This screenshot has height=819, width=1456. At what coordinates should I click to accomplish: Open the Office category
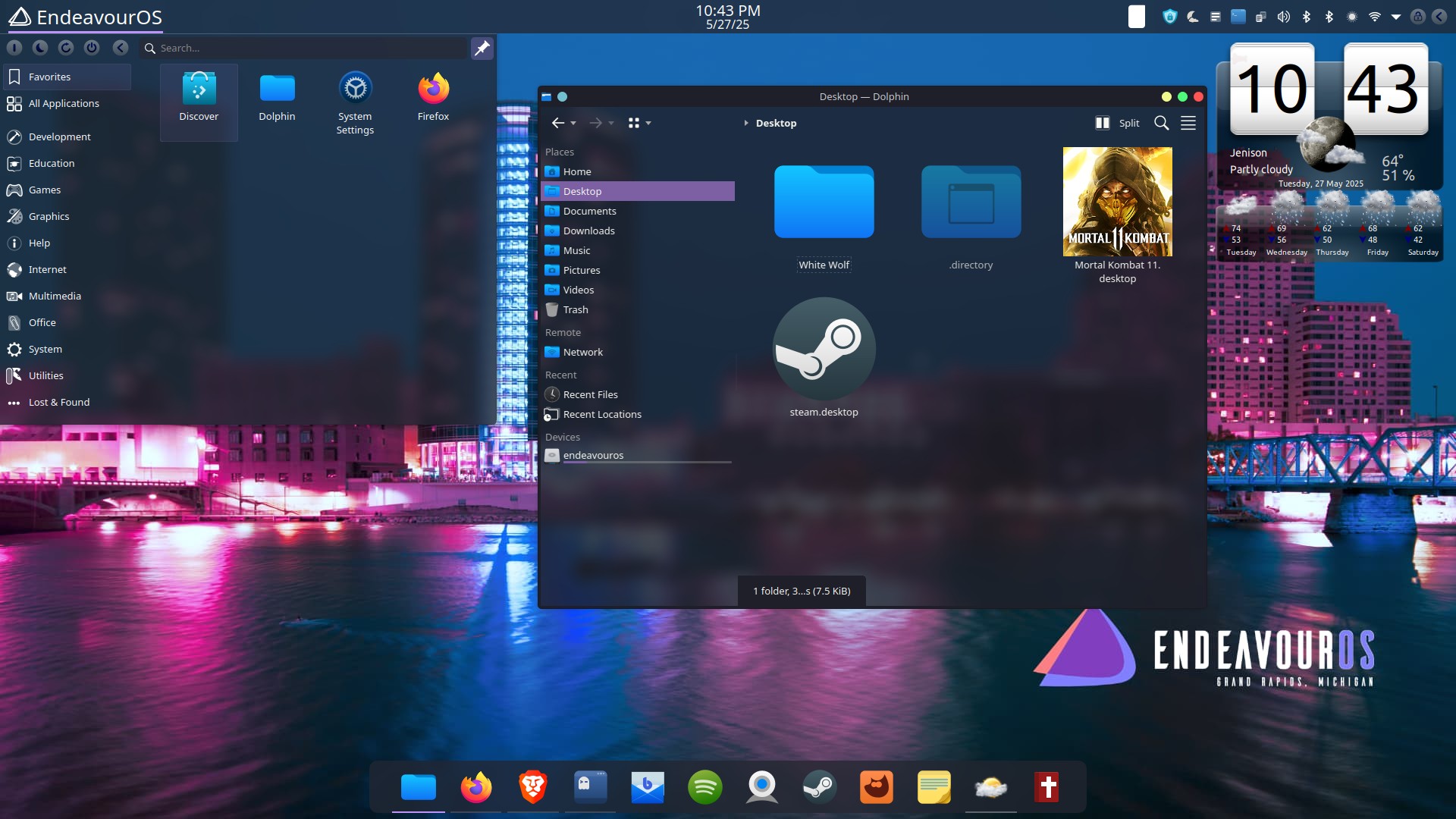click(67, 322)
